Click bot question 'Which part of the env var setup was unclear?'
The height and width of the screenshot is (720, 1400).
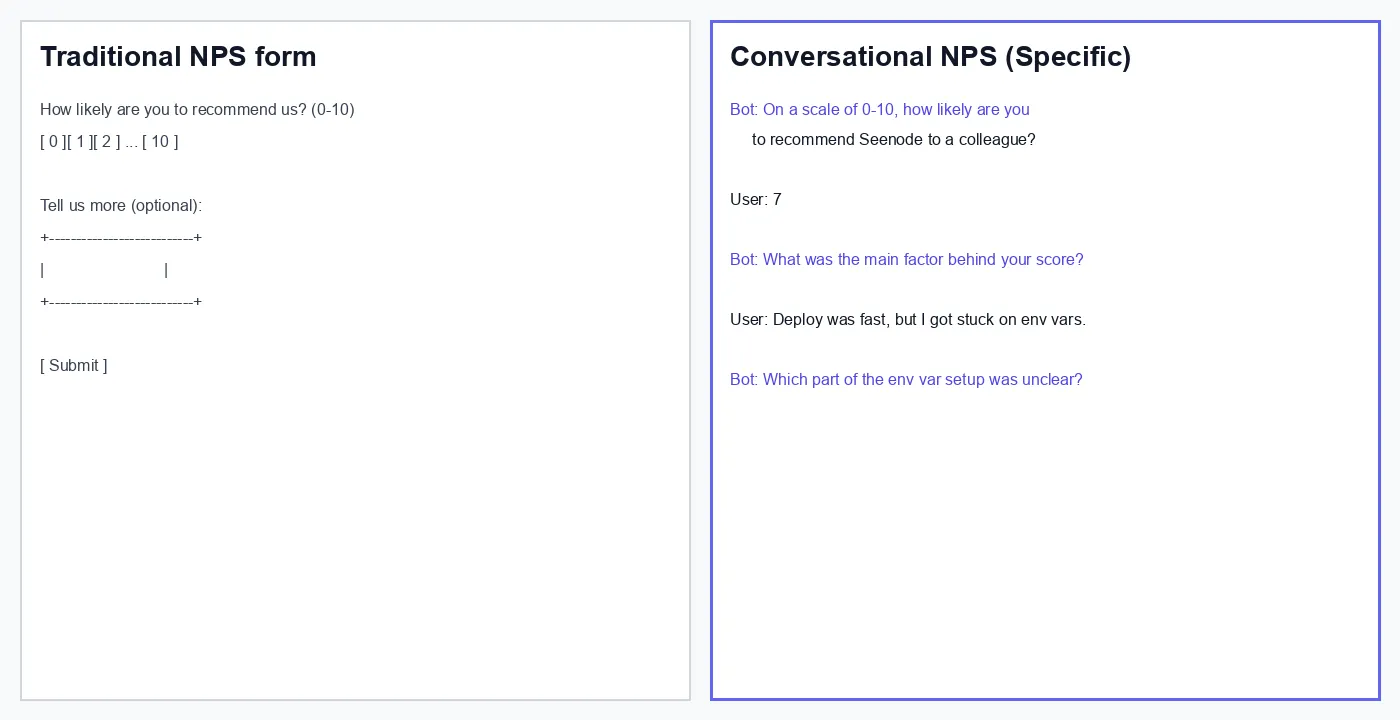click(x=906, y=380)
